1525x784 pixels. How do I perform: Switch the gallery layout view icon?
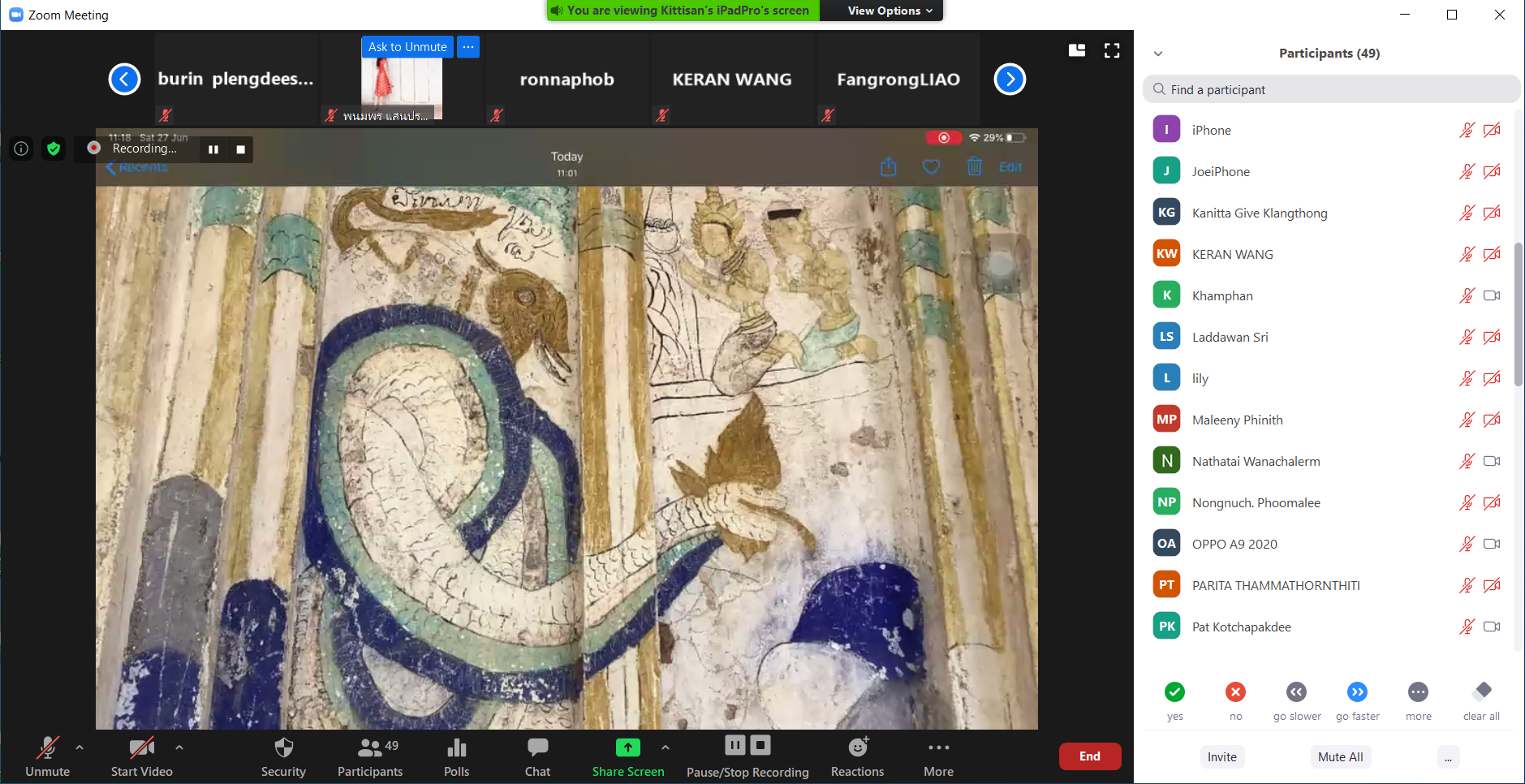pos(1077,50)
